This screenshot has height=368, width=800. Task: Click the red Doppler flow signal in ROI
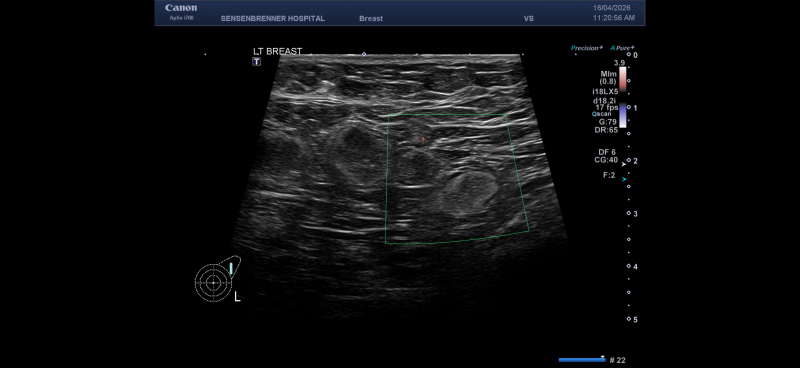tap(422, 139)
